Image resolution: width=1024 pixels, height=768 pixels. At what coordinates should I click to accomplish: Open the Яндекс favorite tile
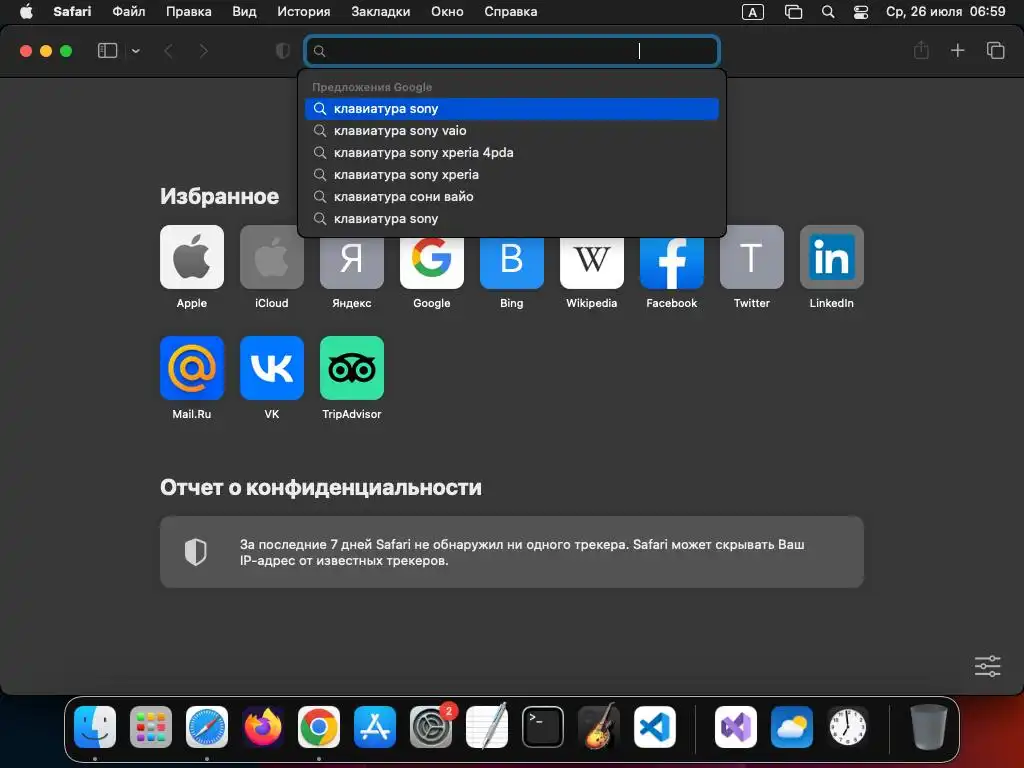pos(352,264)
